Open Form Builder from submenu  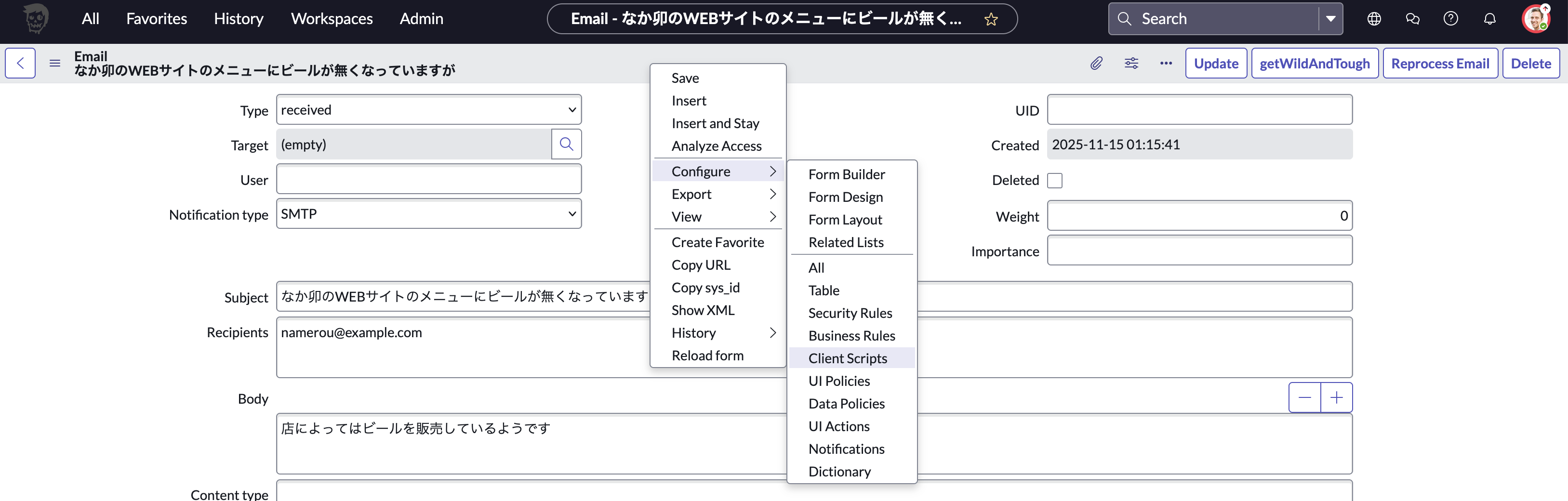point(851,175)
